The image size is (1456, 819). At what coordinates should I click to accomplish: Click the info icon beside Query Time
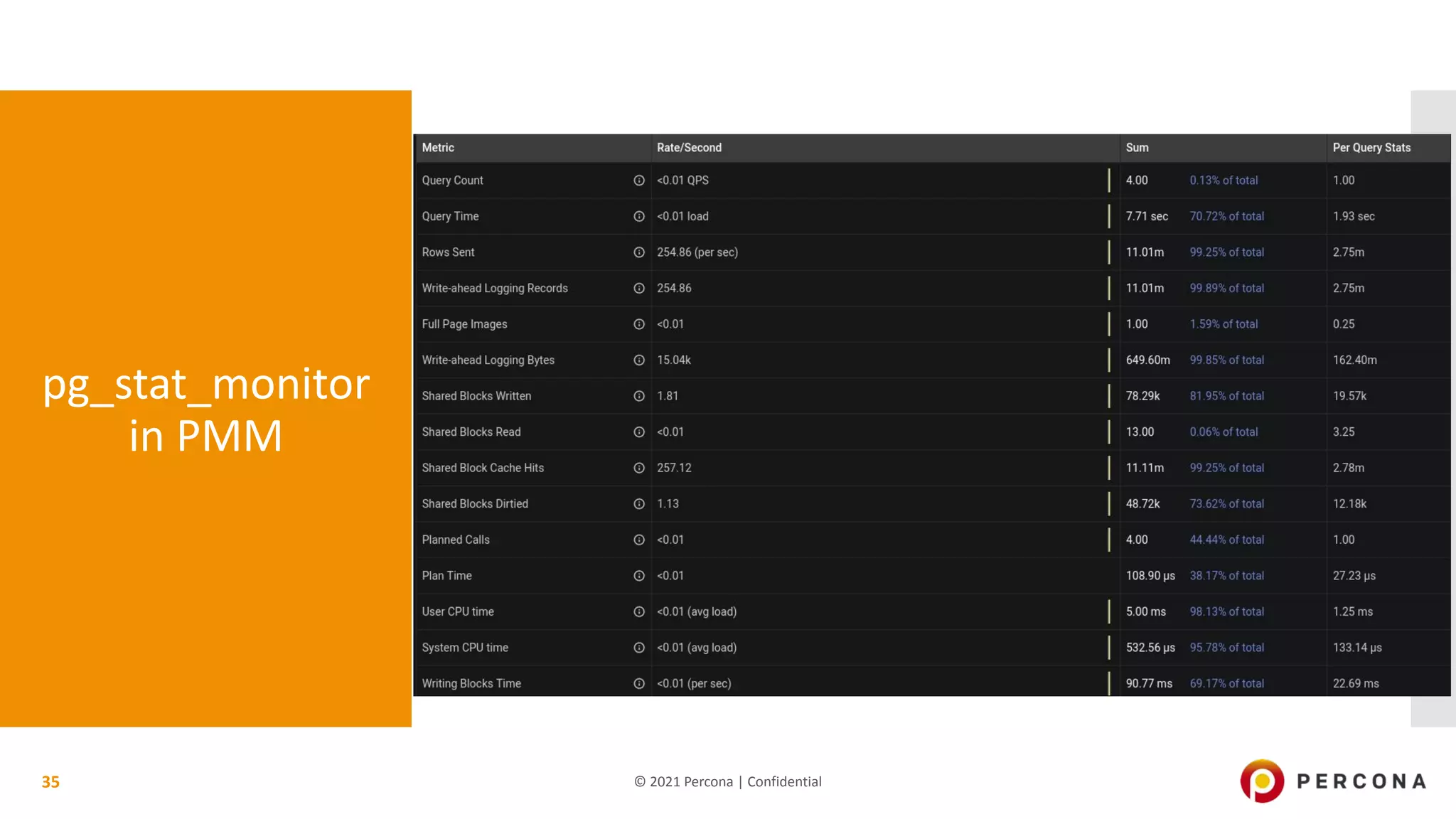click(638, 216)
